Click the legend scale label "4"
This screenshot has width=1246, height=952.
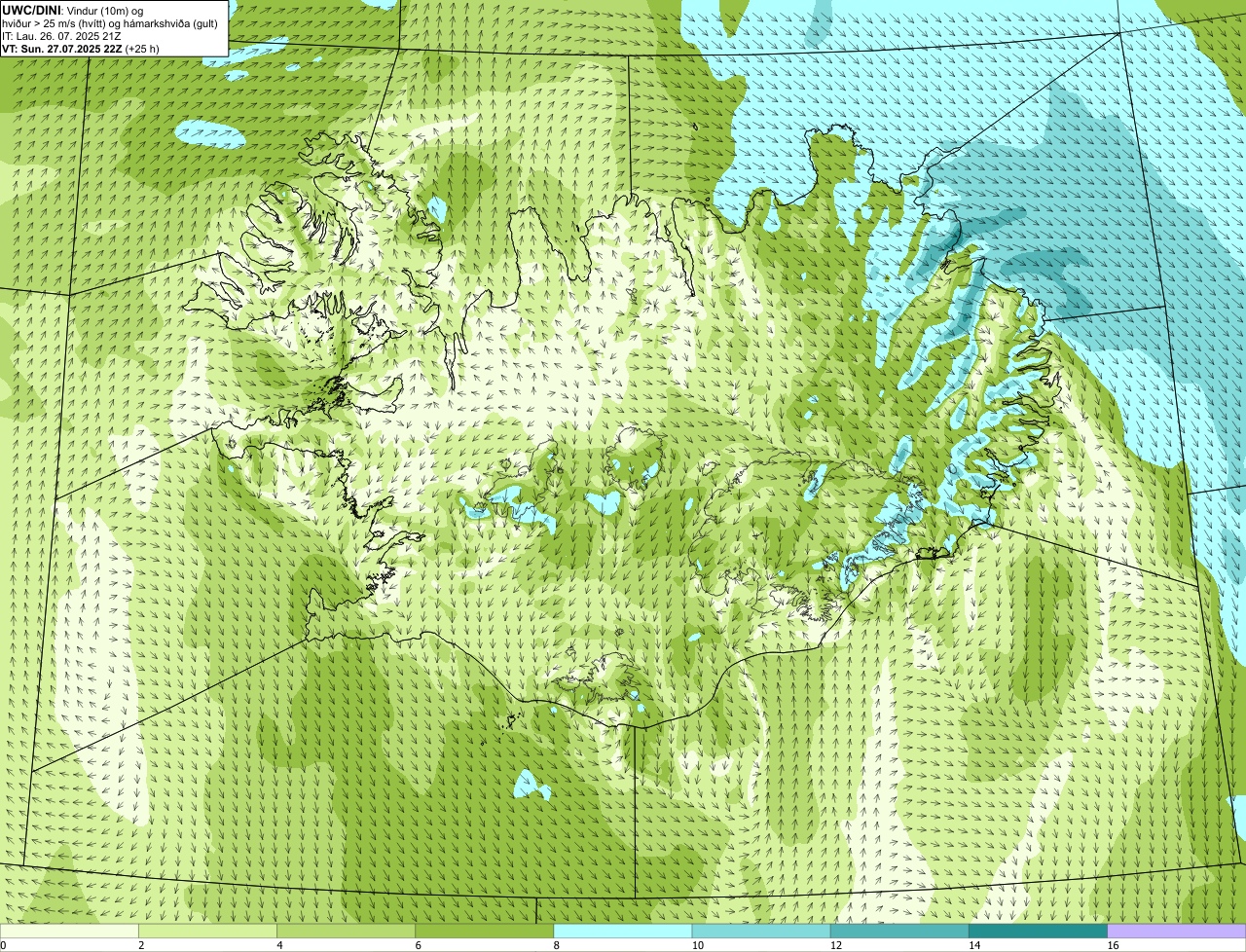click(x=279, y=945)
